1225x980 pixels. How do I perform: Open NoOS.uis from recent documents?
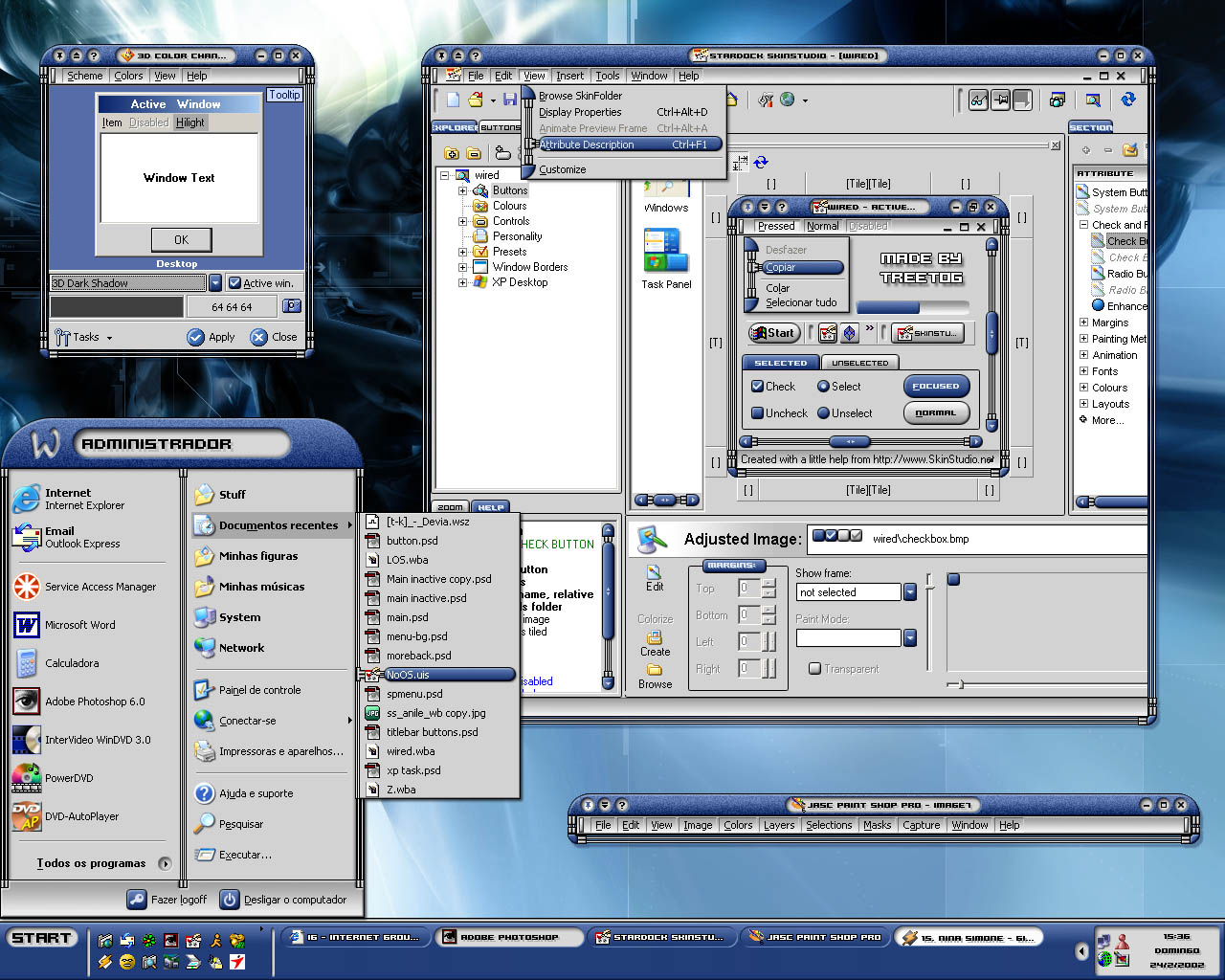pyautogui.click(x=438, y=675)
